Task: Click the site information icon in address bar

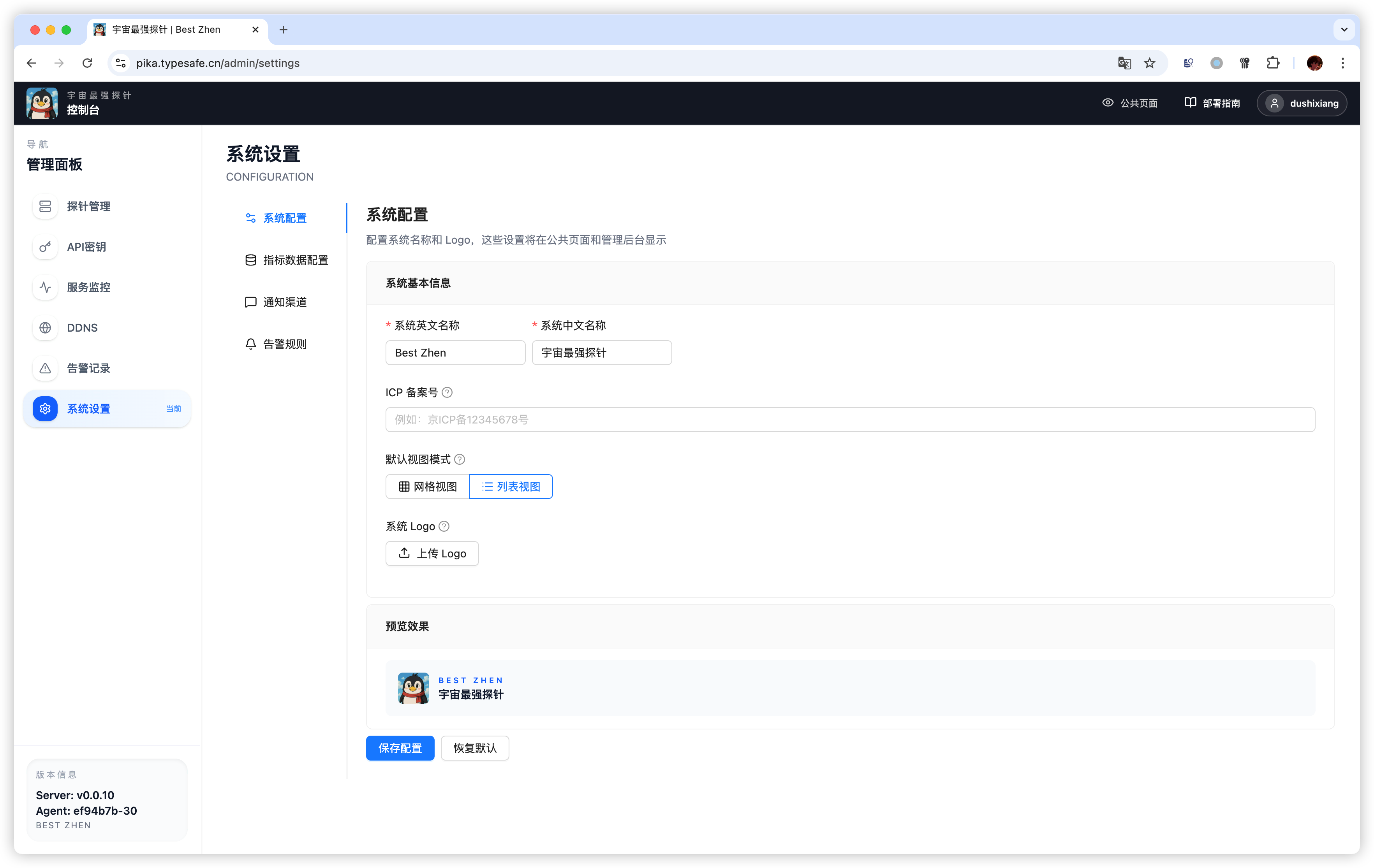Action: pyautogui.click(x=120, y=63)
